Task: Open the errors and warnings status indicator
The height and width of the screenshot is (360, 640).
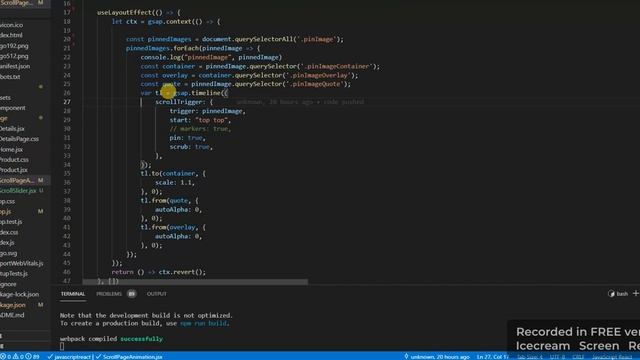Action: (x=20, y=356)
